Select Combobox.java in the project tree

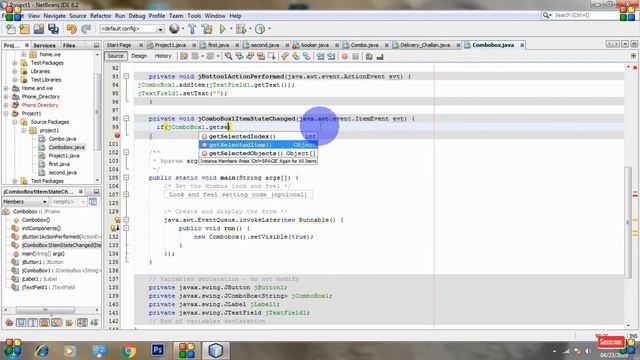pyautogui.click(x=66, y=147)
